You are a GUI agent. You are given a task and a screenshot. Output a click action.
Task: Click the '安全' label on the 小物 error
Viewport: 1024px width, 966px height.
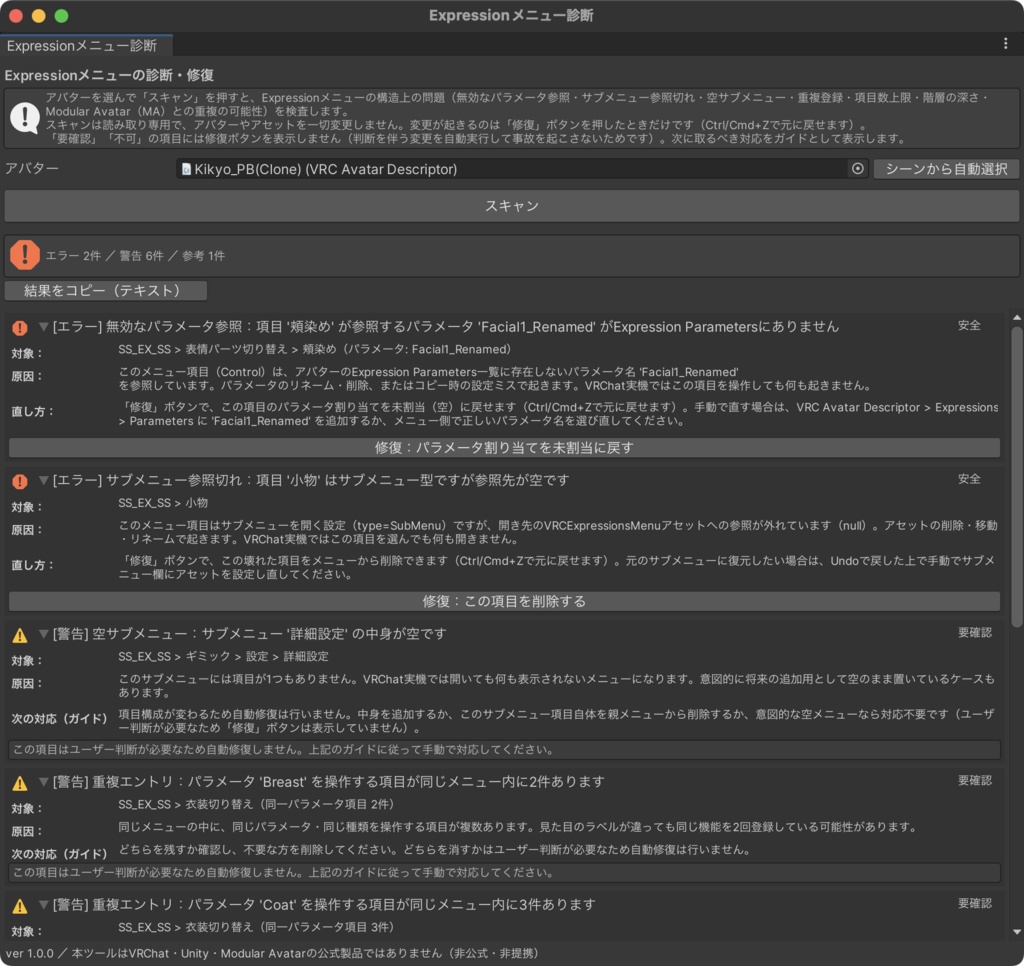[x=969, y=479]
